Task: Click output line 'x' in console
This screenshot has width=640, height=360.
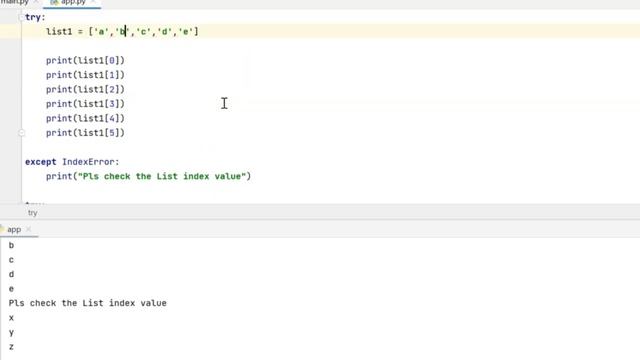Action: pyautogui.click(x=11, y=318)
